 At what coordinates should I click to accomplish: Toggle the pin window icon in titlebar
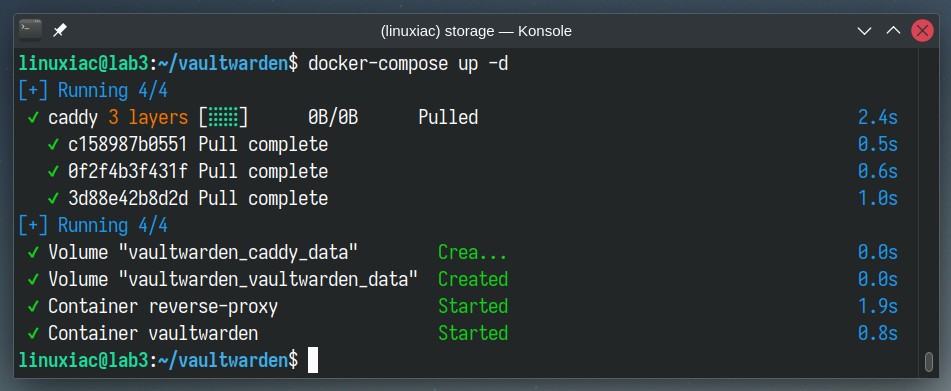(x=59, y=30)
